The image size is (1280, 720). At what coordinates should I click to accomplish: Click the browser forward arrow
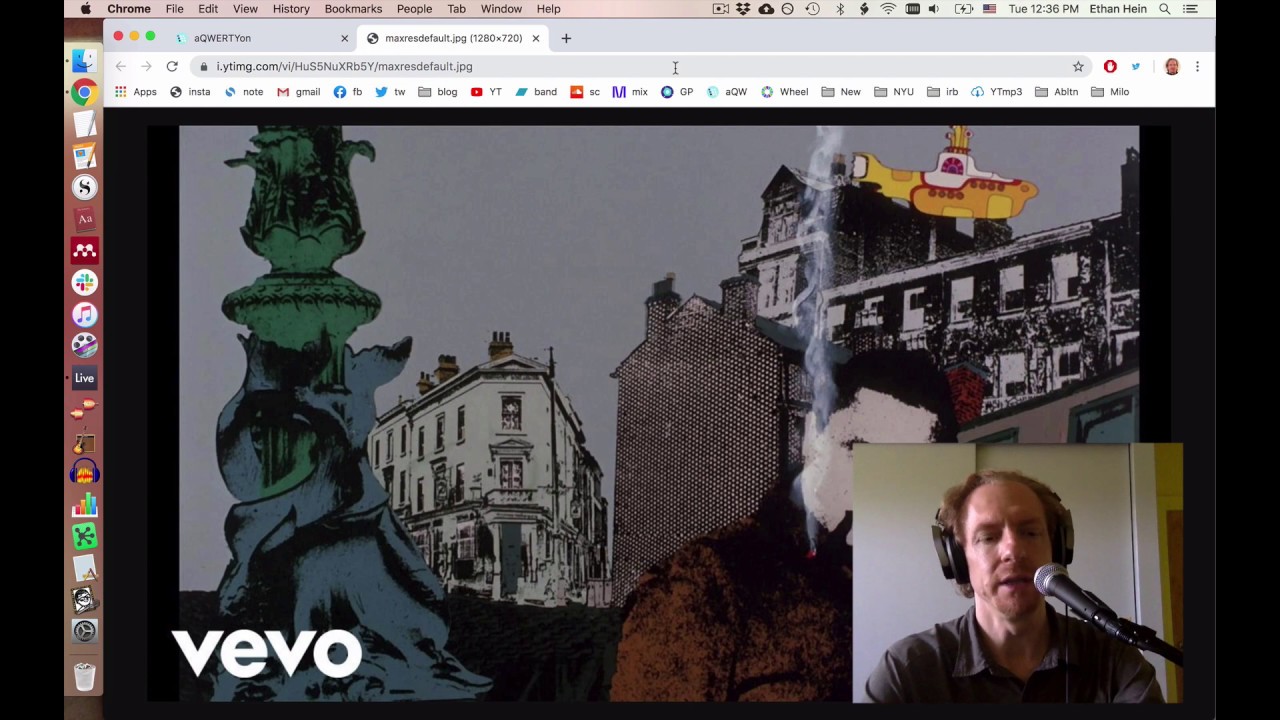click(x=146, y=66)
